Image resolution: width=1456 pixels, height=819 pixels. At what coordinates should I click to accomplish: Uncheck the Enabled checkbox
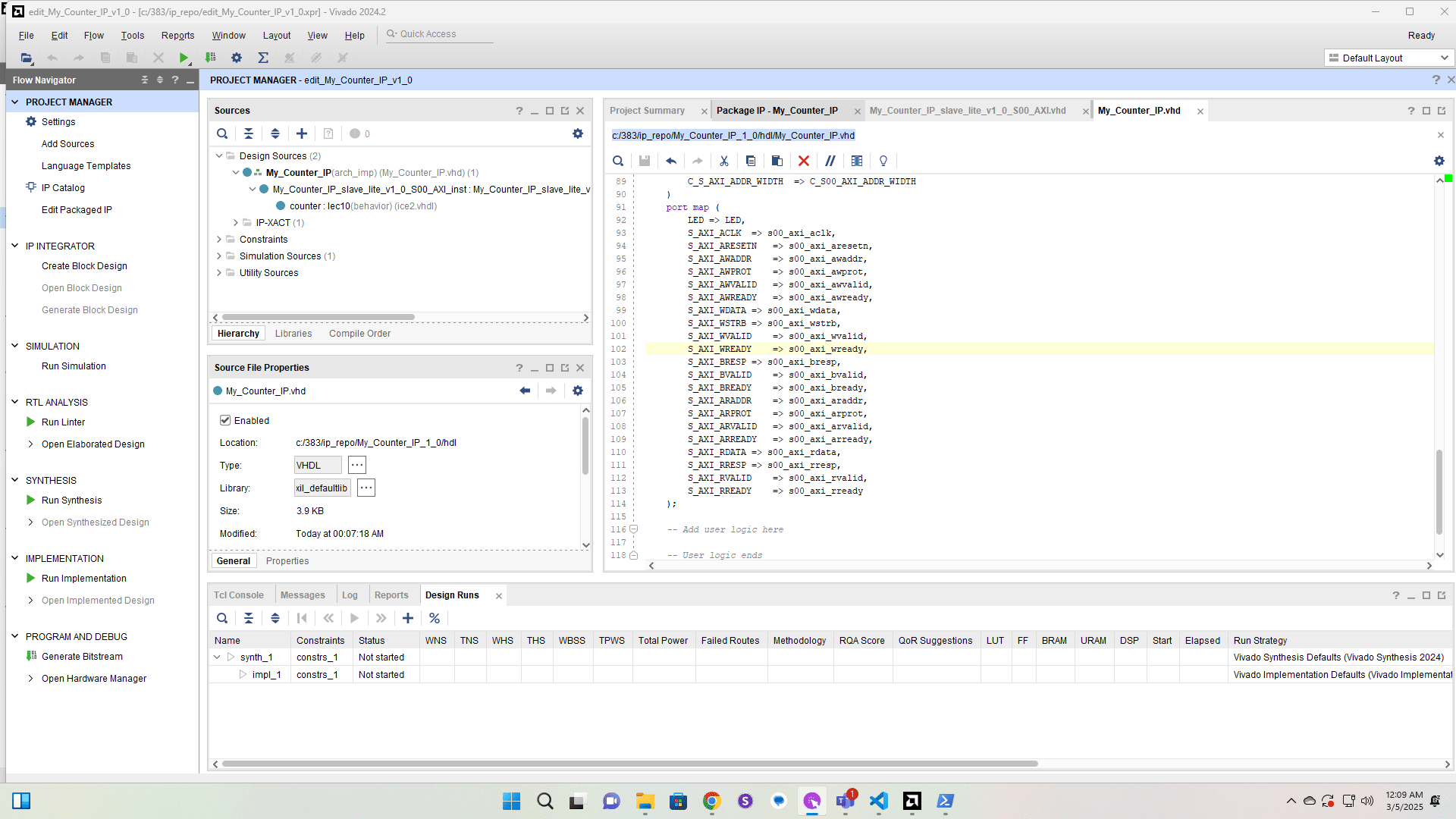pos(225,420)
